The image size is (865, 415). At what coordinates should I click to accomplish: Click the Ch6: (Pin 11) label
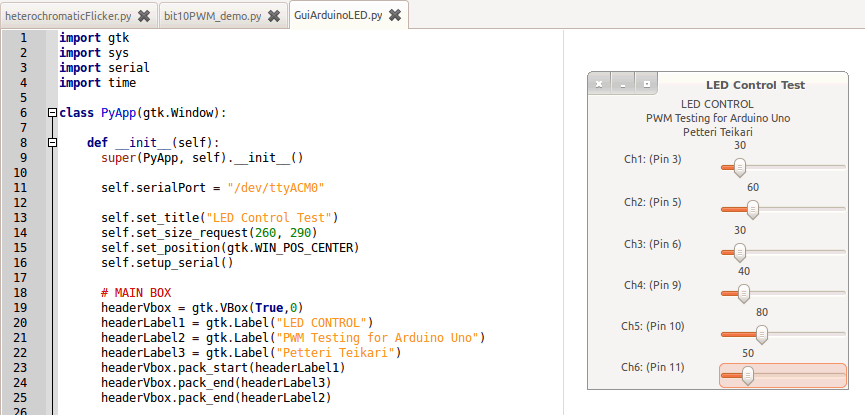(x=653, y=367)
